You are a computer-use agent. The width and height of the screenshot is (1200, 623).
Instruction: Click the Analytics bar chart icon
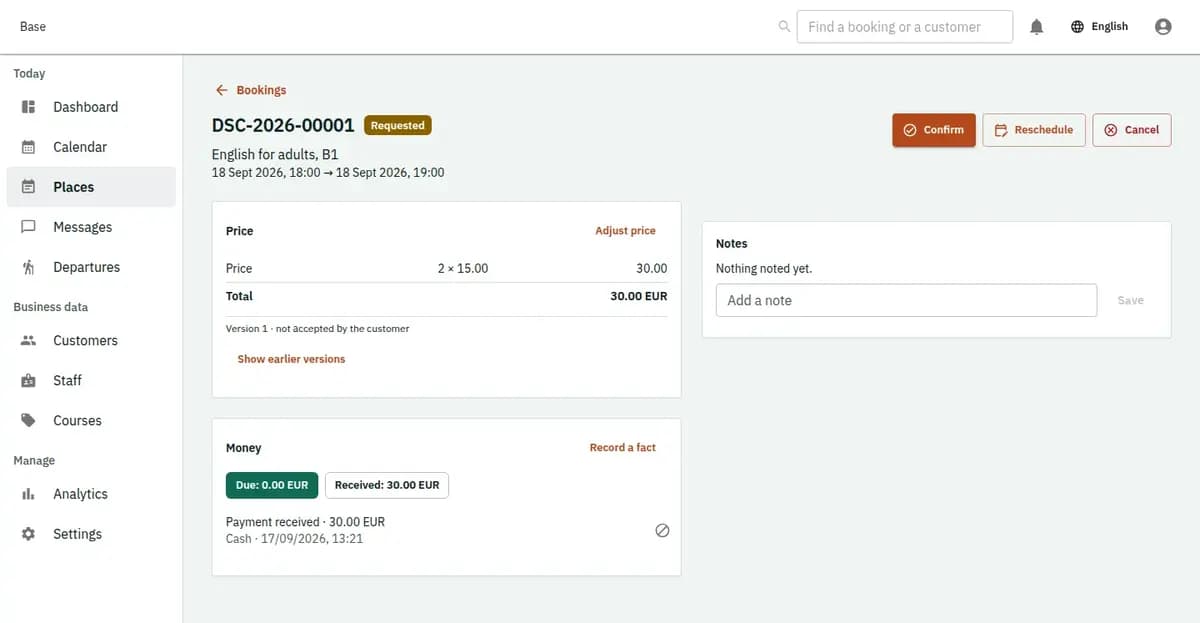click(x=29, y=494)
